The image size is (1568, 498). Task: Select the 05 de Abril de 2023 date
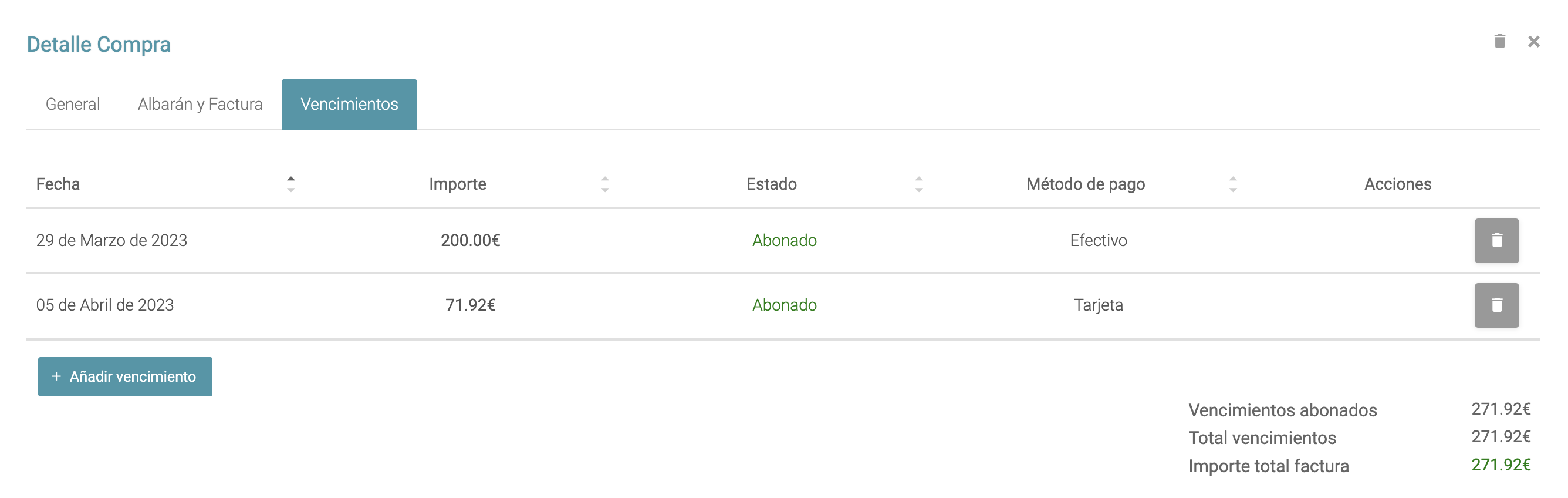pos(104,305)
